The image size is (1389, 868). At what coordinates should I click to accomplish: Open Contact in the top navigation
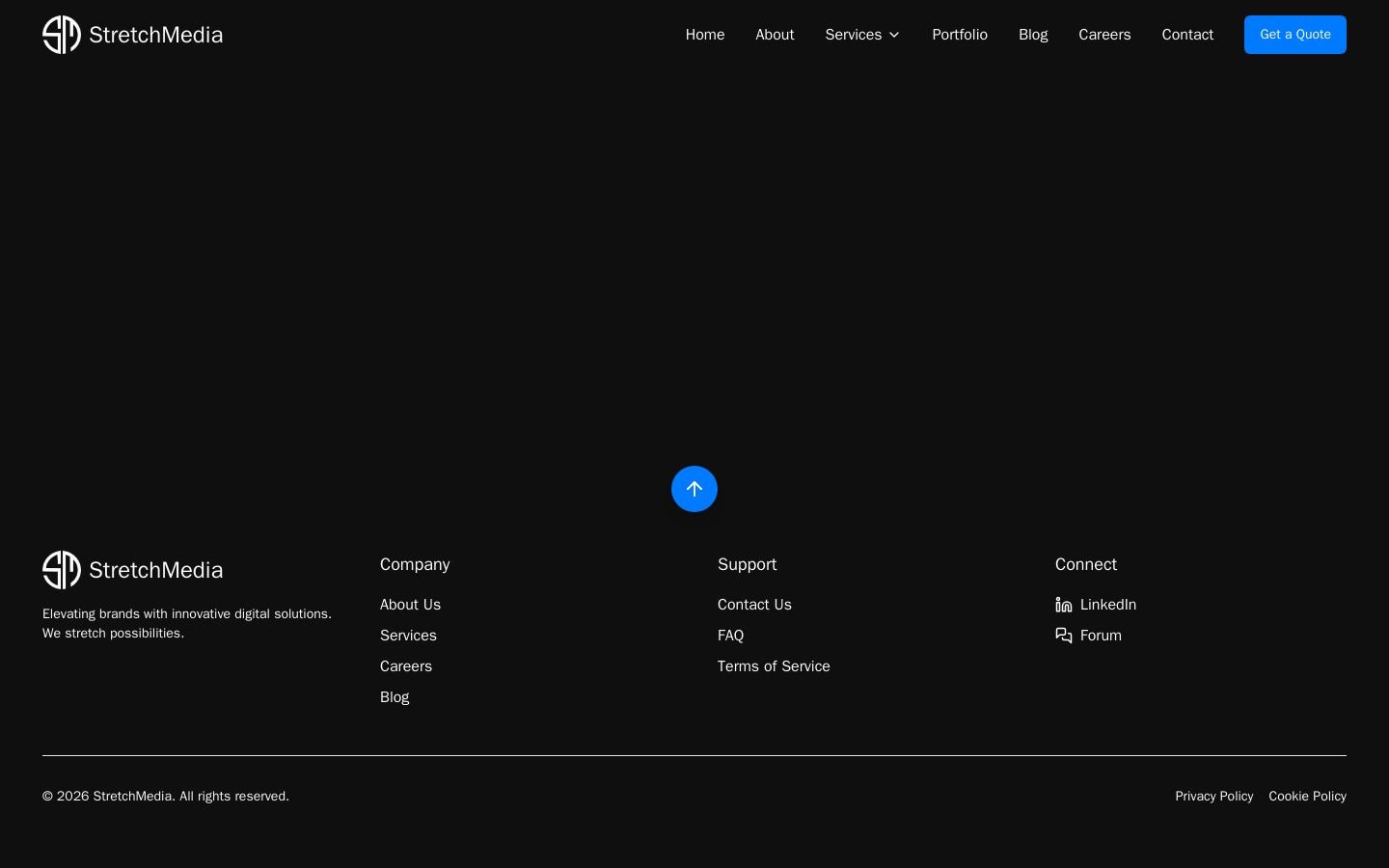click(1187, 35)
